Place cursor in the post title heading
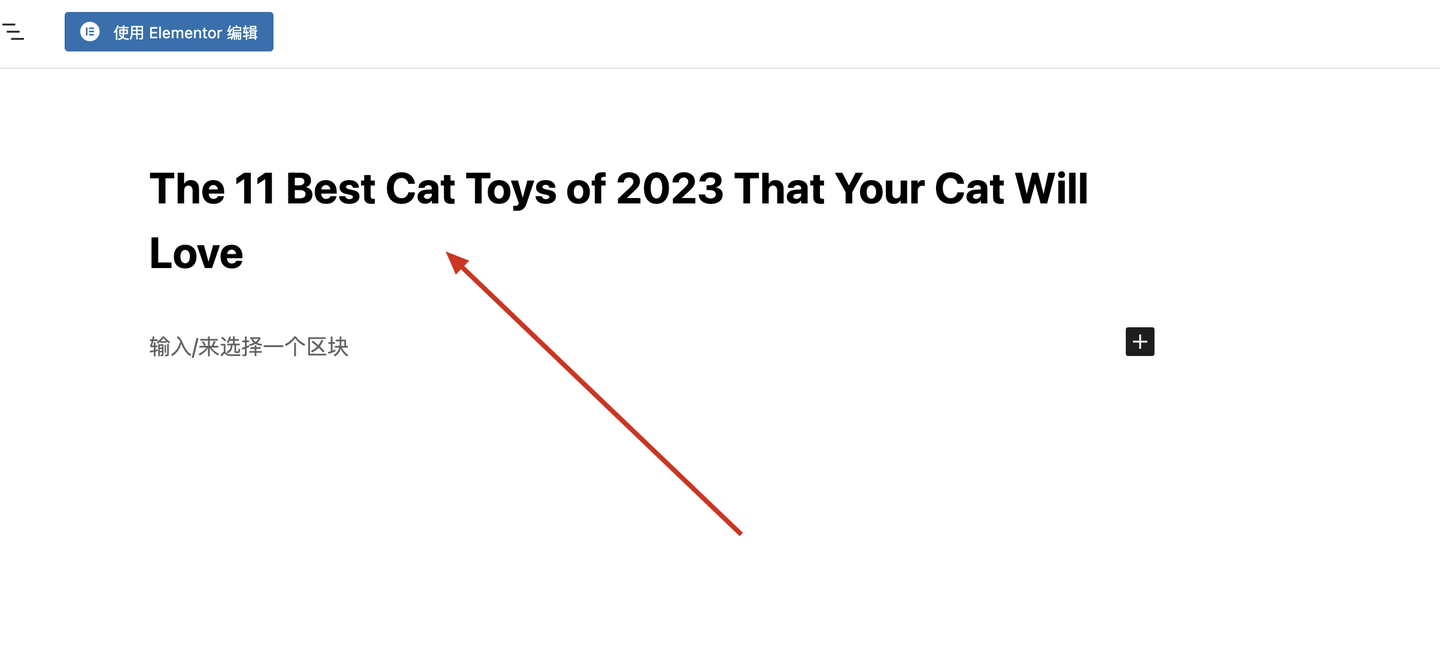The height and width of the screenshot is (645, 1440). [x=619, y=220]
